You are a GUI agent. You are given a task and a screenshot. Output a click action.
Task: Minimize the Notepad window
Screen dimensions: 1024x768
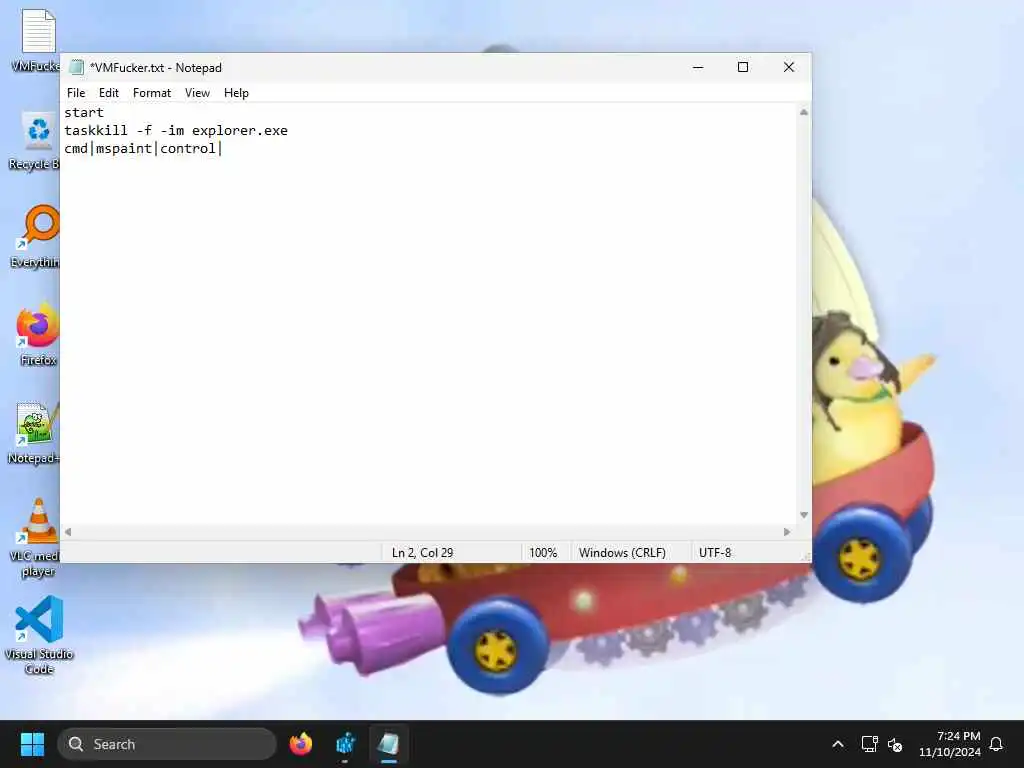(x=698, y=67)
